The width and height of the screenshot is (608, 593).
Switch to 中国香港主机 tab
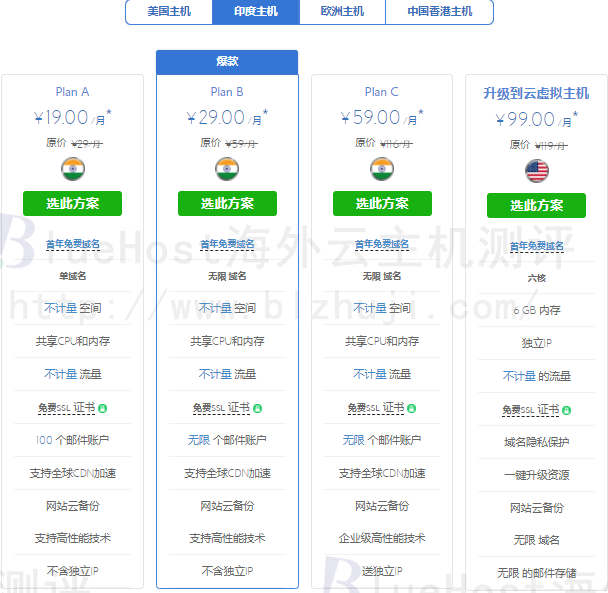coord(439,12)
